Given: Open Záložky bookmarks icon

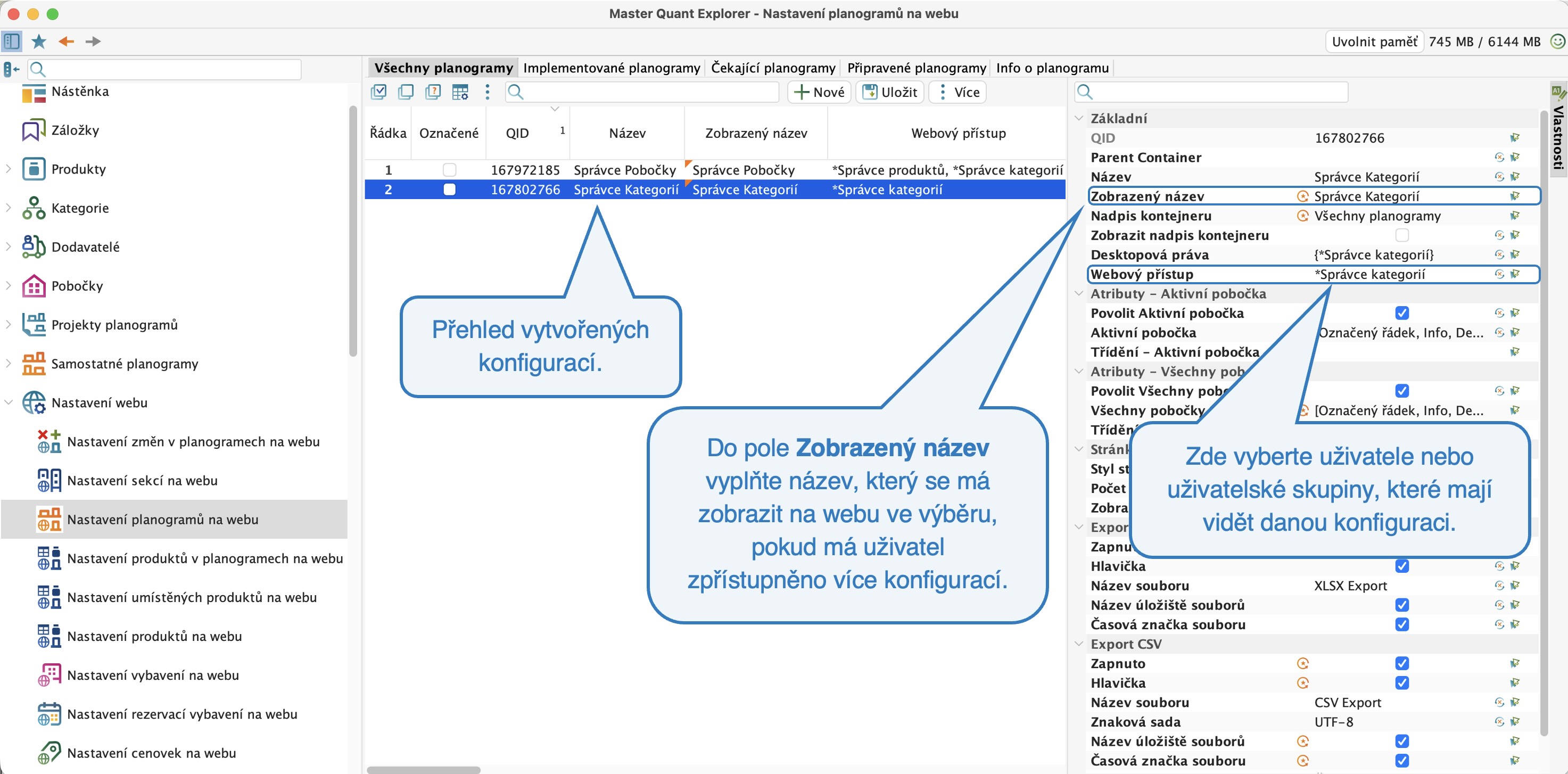Looking at the screenshot, I should pos(34,130).
